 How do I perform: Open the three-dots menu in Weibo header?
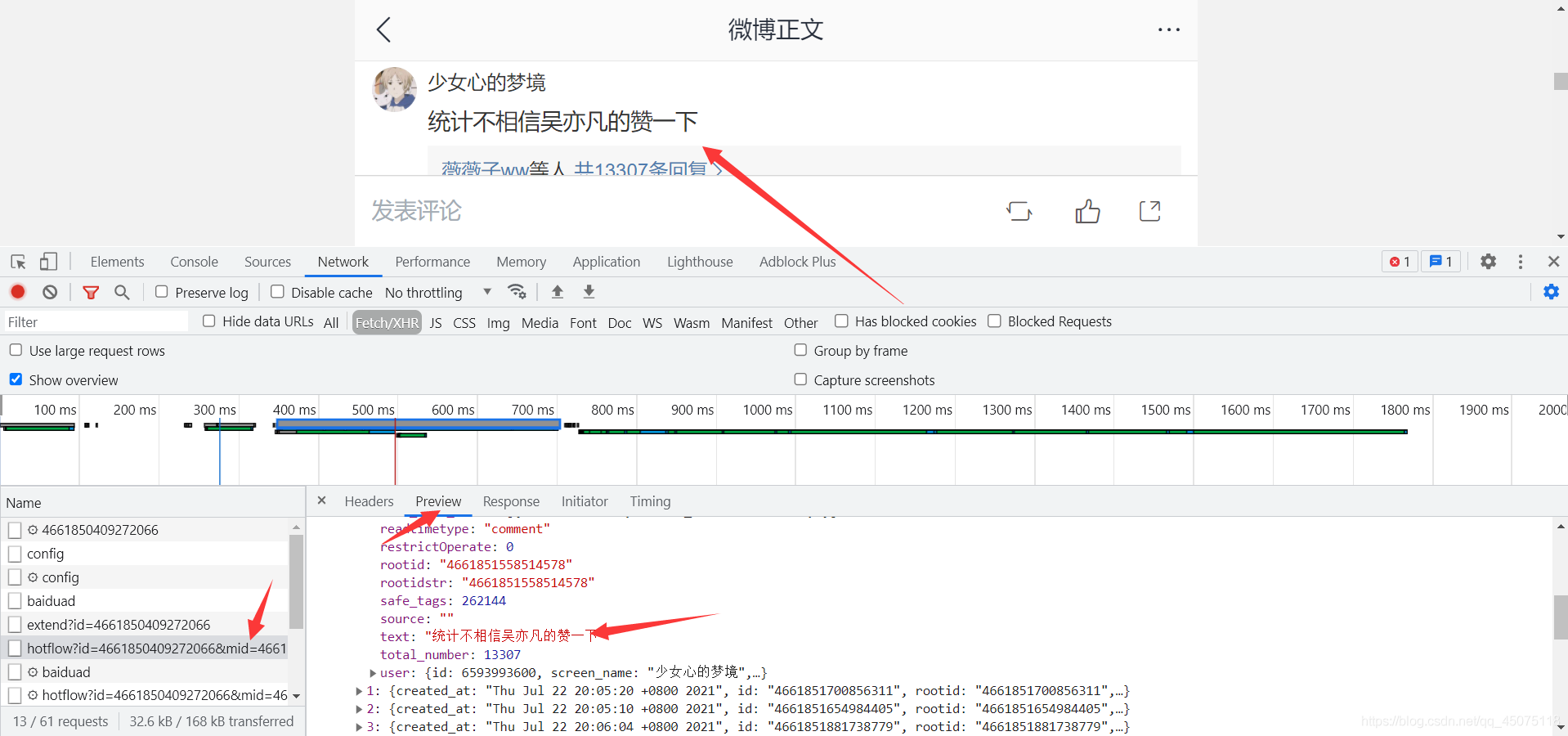[1168, 29]
